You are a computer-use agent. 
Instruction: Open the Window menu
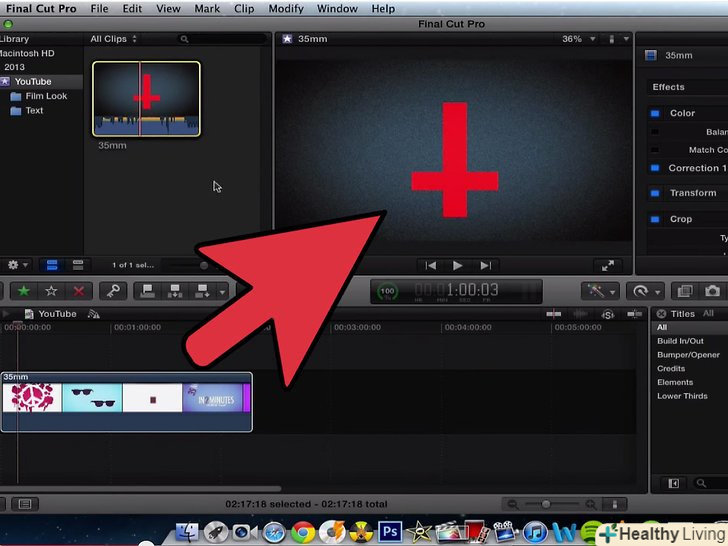338,9
